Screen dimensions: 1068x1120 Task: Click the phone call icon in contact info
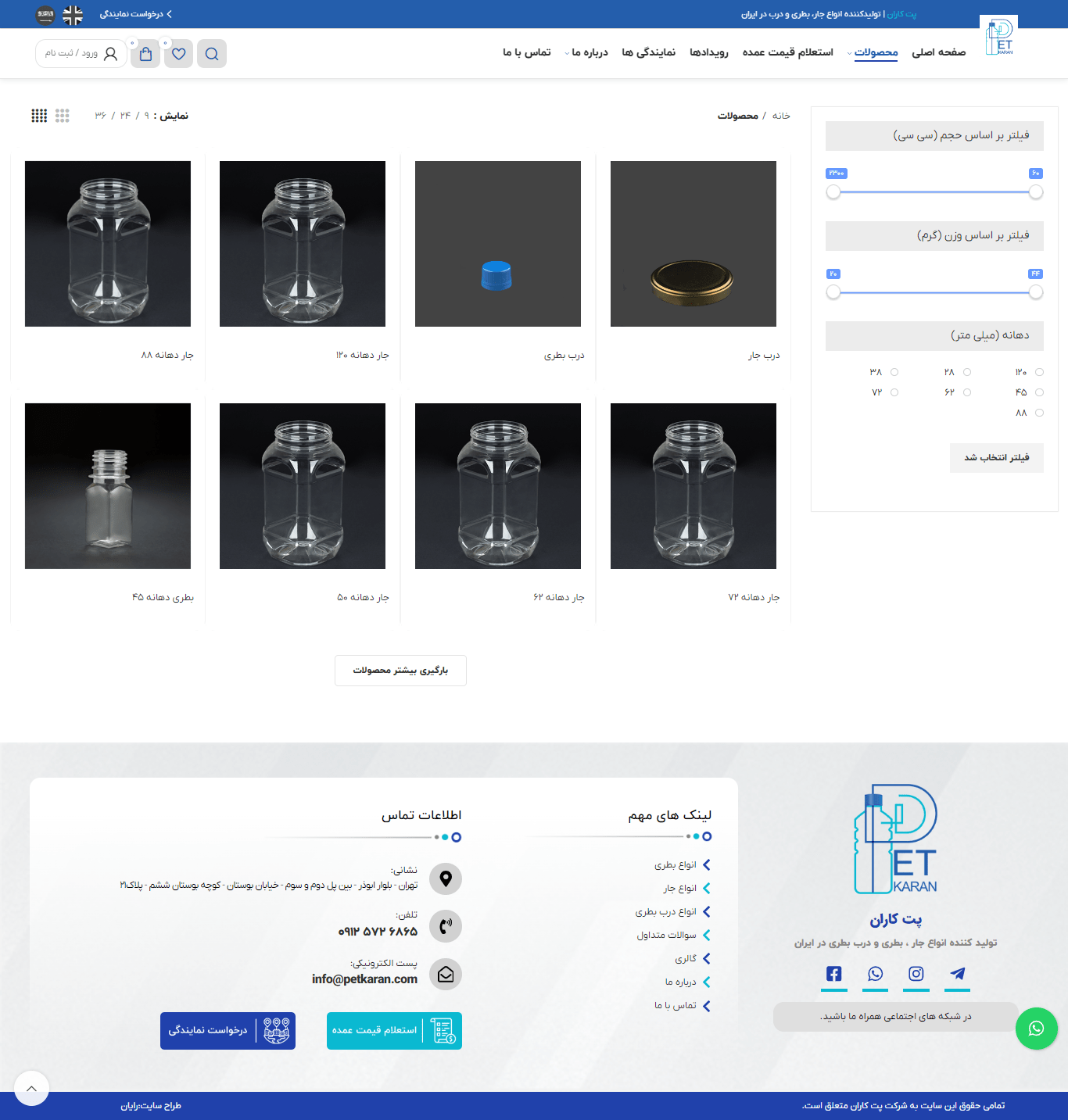click(x=446, y=926)
